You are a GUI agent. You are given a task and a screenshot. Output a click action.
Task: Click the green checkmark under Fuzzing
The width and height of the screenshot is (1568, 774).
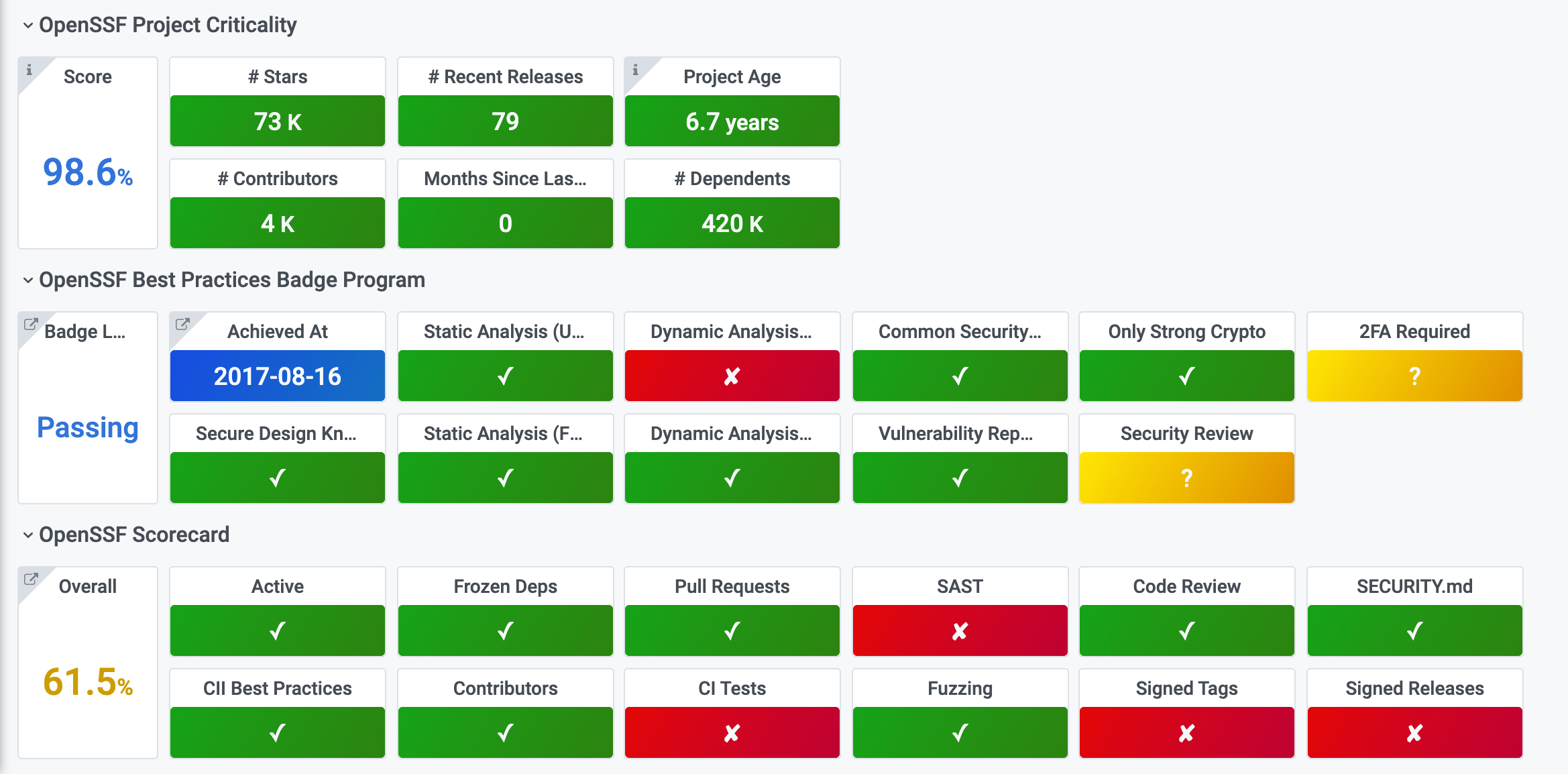pyautogui.click(x=959, y=732)
